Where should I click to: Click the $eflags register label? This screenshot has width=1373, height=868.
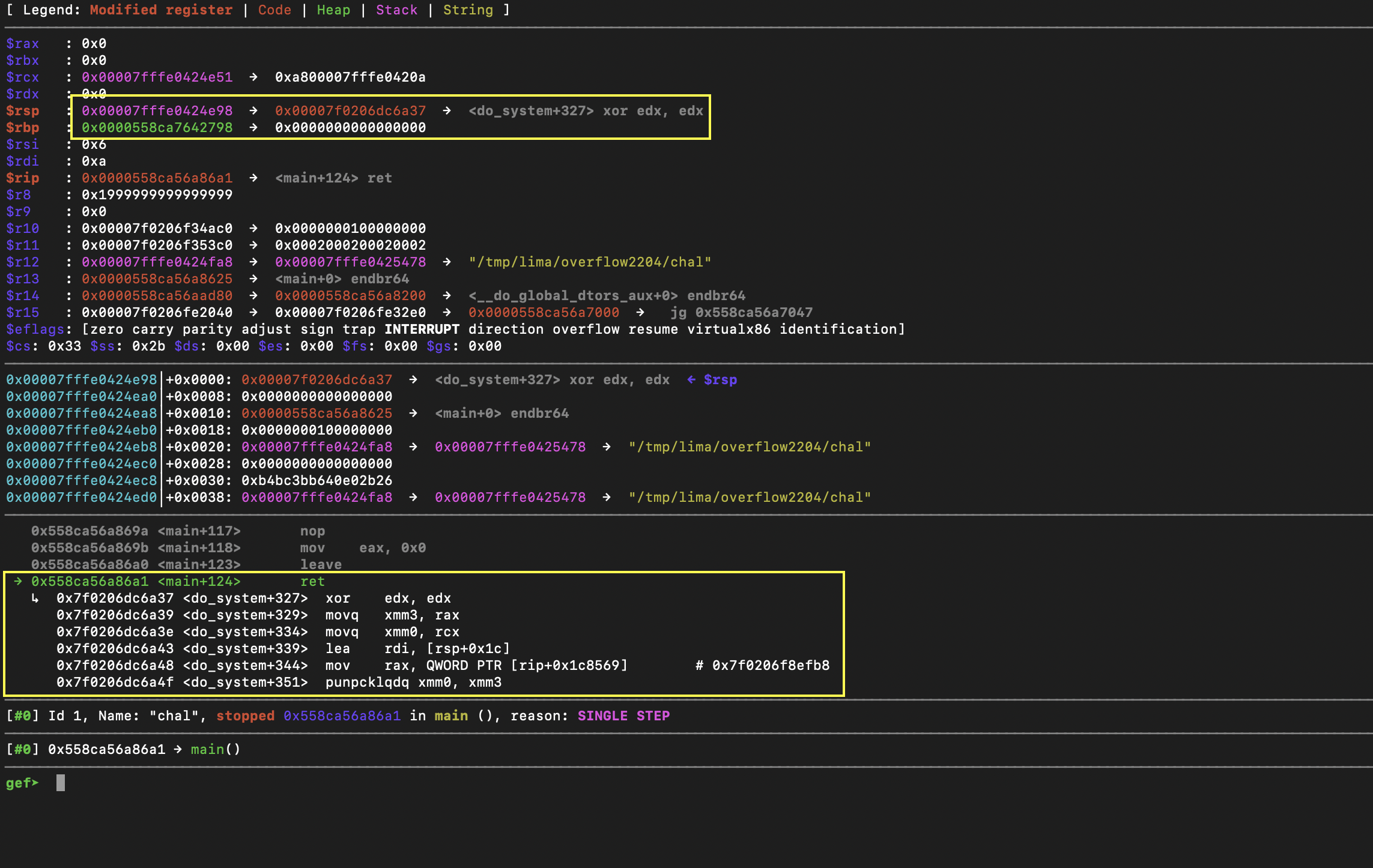coord(35,330)
